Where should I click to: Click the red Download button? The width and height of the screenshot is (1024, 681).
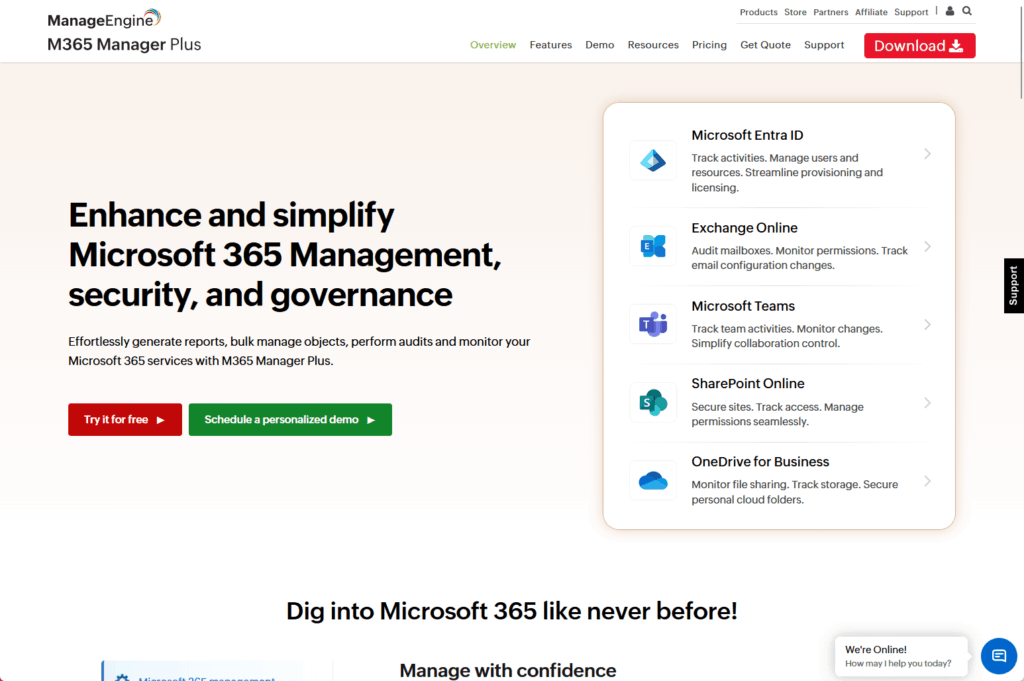920,46
